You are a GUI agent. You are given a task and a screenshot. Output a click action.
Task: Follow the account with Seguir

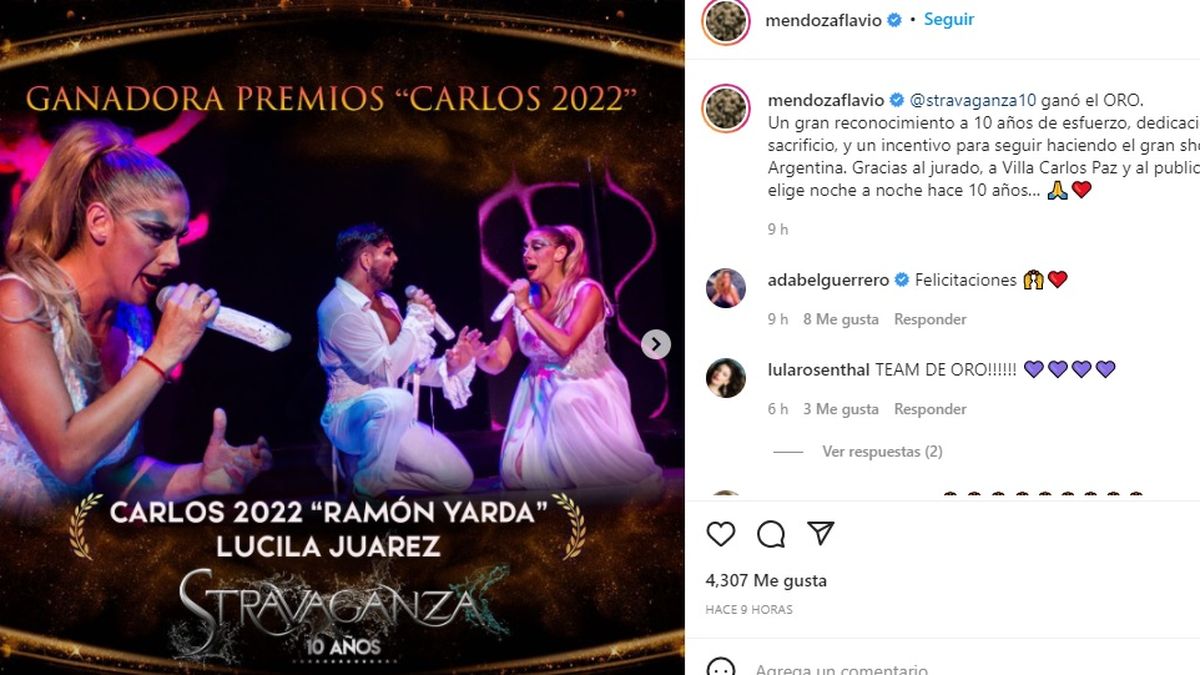click(x=948, y=19)
